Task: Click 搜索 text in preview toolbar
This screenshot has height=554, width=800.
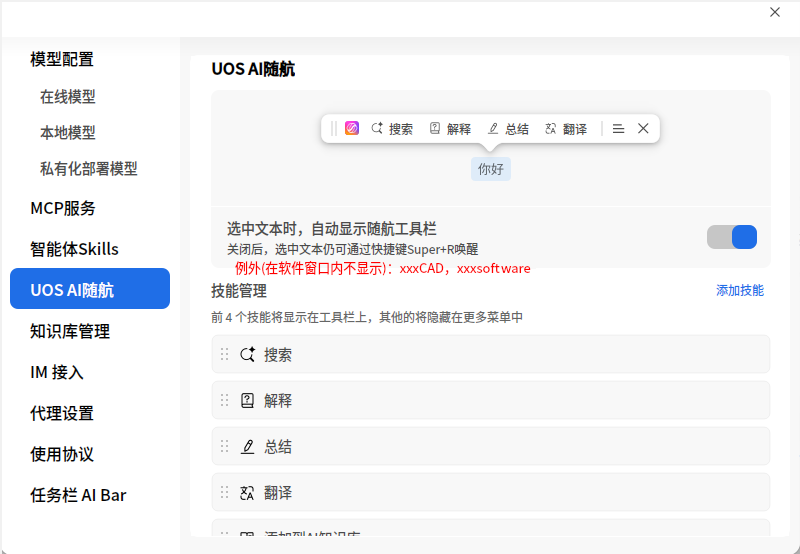Action: pyautogui.click(x=401, y=129)
